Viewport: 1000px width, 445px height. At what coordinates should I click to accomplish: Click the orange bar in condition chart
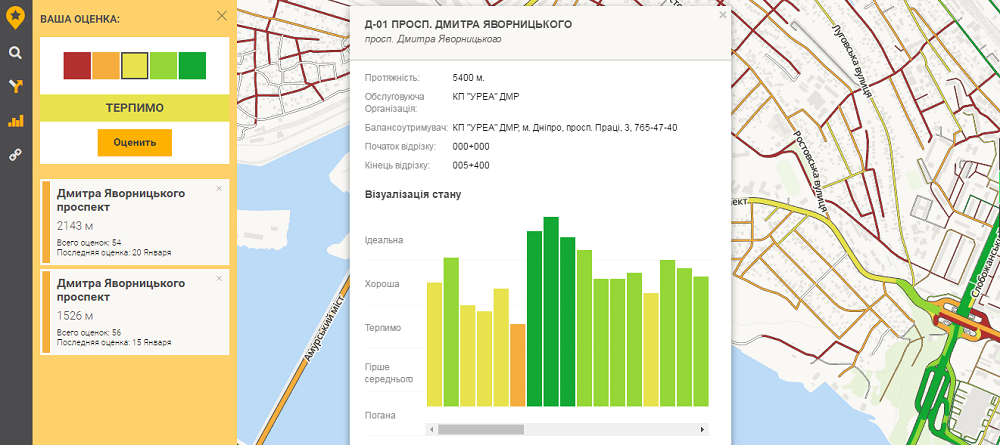(x=518, y=365)
